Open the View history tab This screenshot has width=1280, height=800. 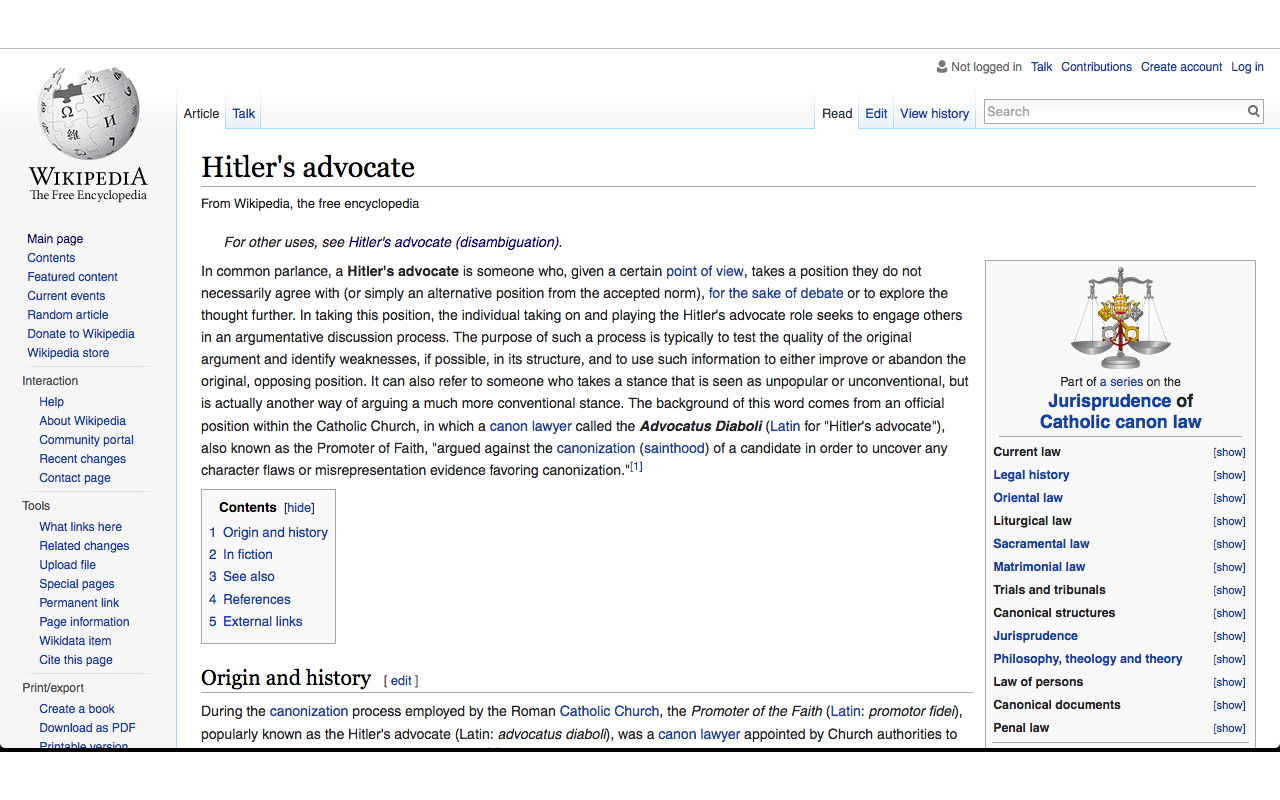[x=934, y=113]
